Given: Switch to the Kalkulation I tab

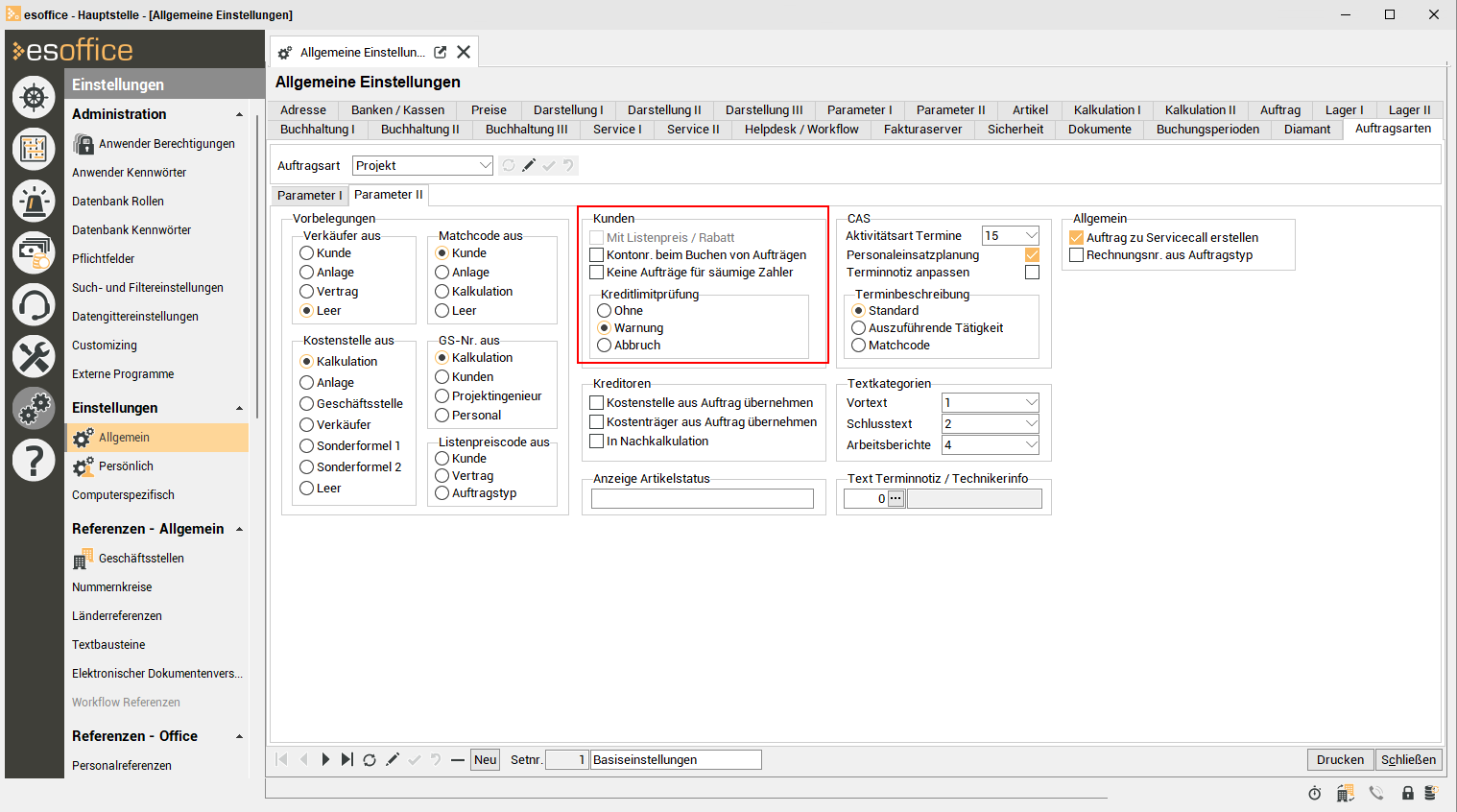Looking at the screenshot, I should pyautogui.click(x=1107, y=110).
